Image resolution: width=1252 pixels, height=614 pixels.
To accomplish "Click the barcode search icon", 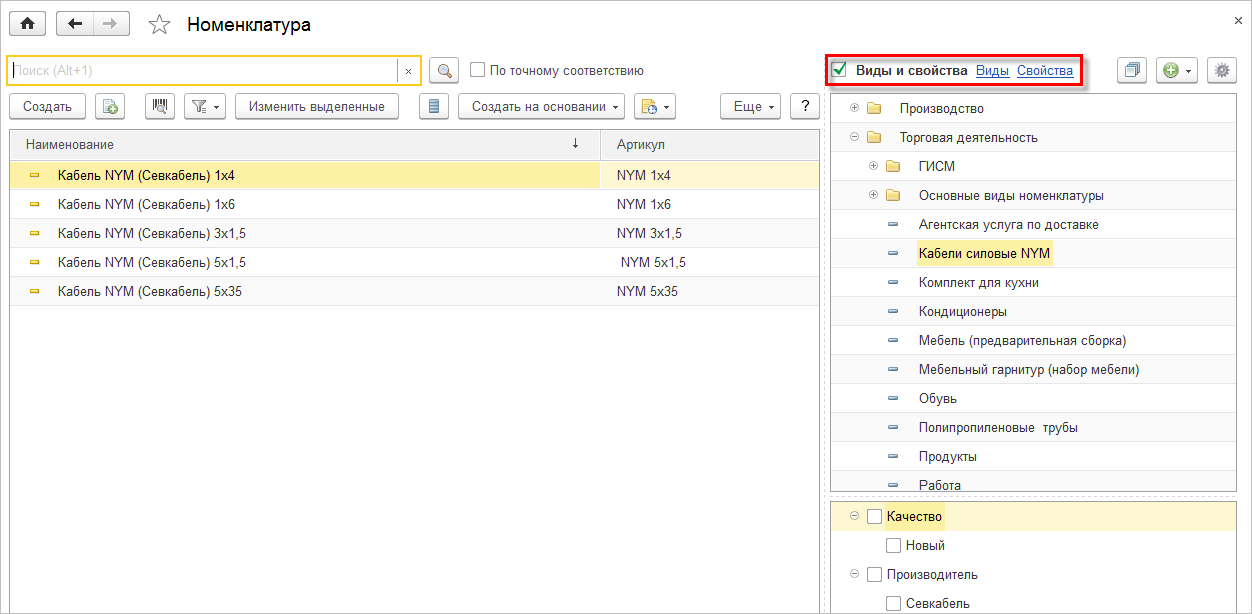I will tap(160, 107).
